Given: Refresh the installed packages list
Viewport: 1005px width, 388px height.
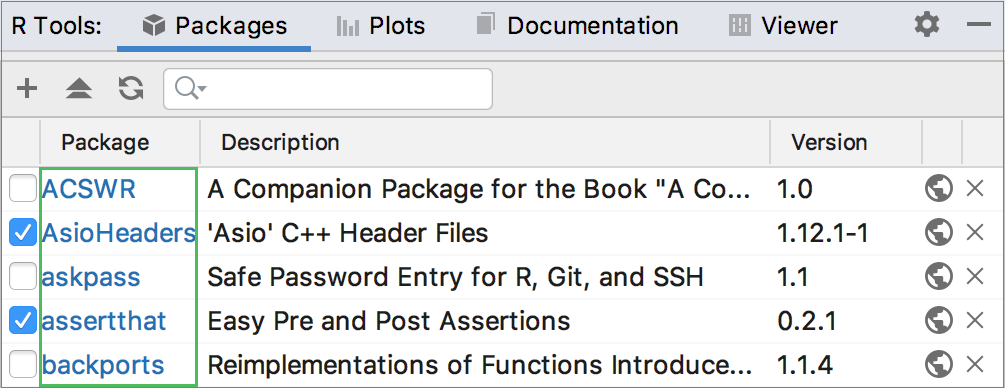Looking at the screenshot, I should pyautogui.click(x=131, y=89).
